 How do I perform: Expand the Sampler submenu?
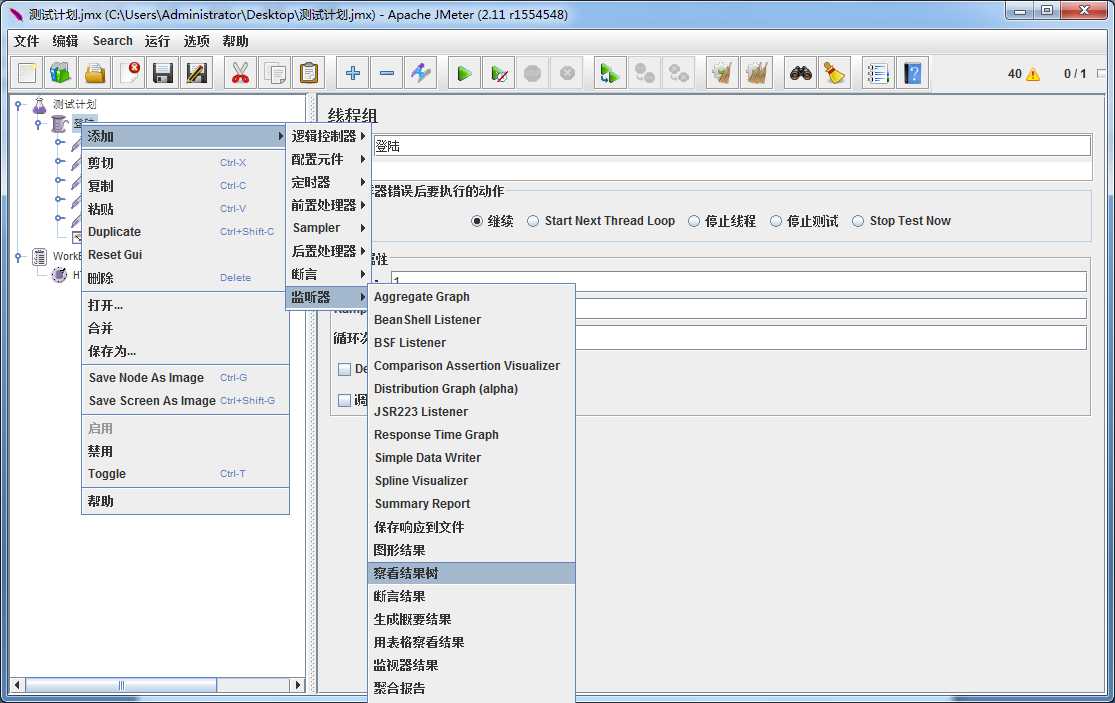[x=327, y=227]
